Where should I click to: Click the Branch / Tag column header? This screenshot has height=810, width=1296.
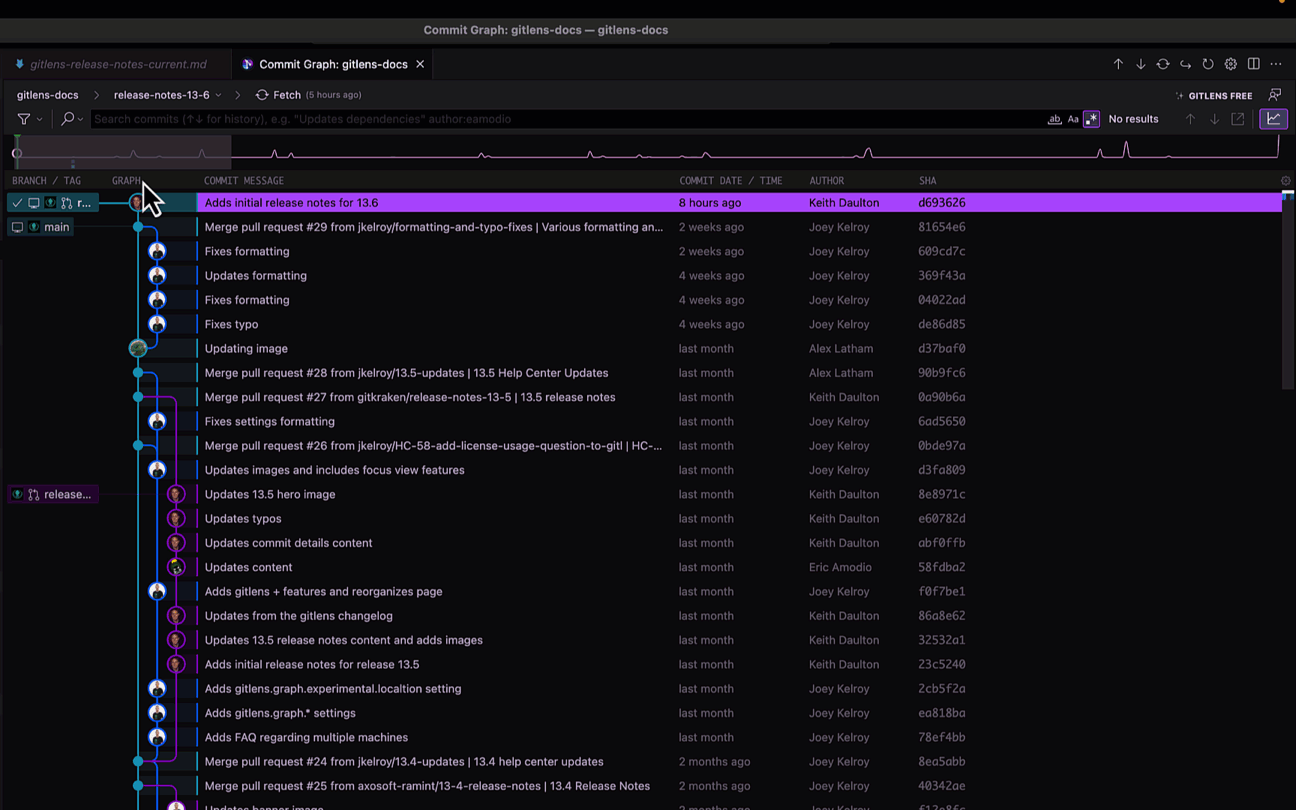coord(46,181)
